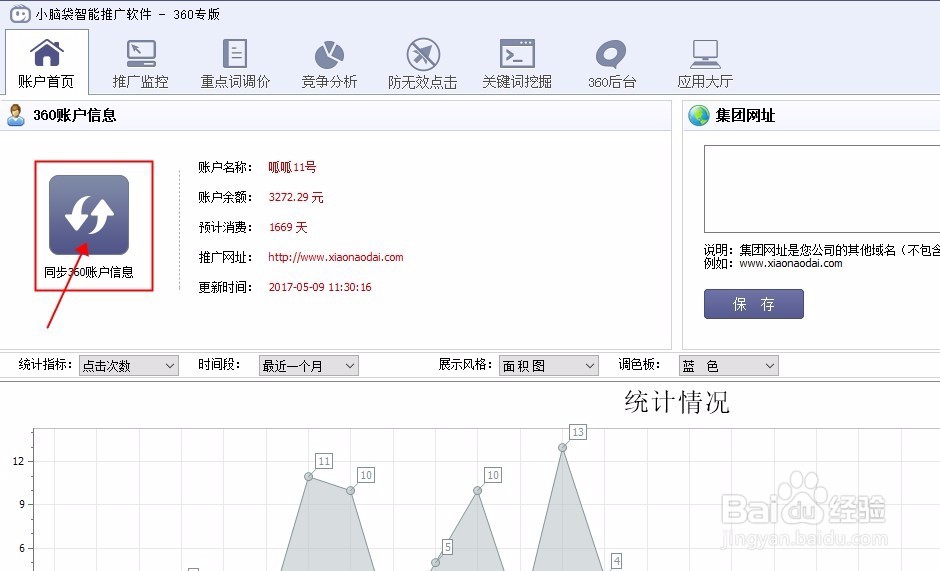Click the 360账户信息 panel heading
Image resolution: width=940 pixels, height=571 pixels.
74,115
